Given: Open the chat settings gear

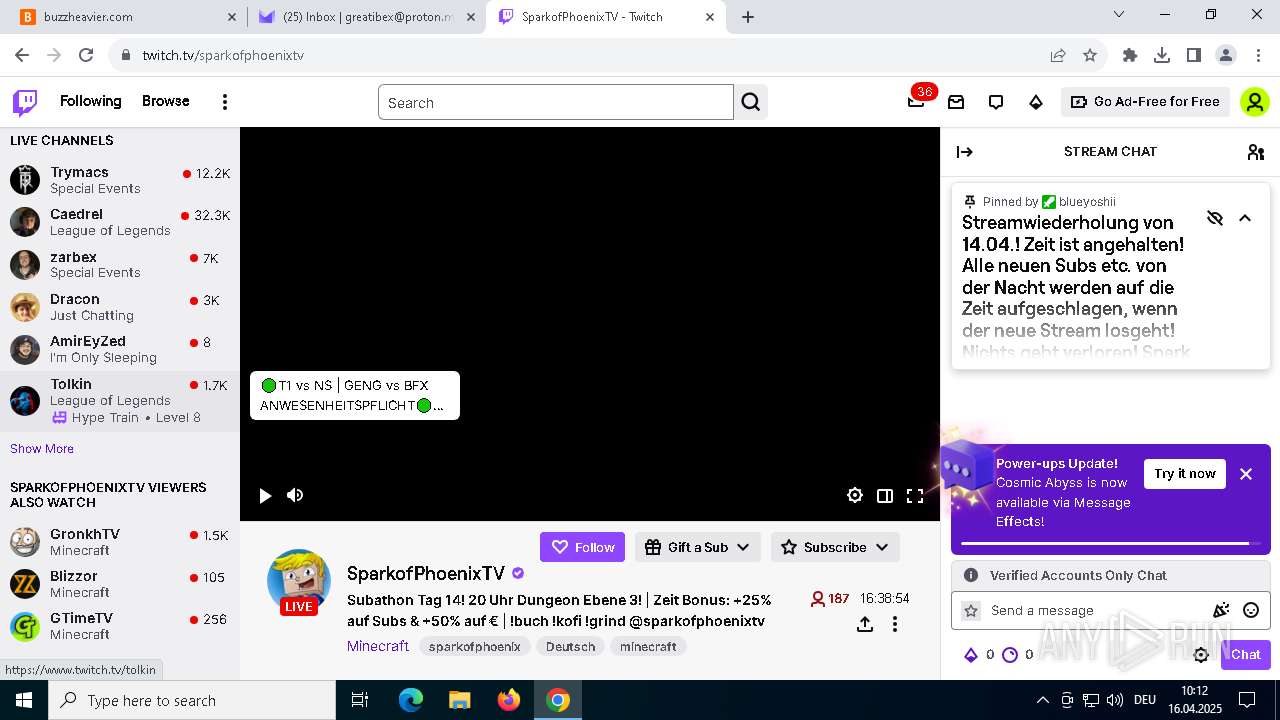Looking at the screenshot, I should [x=1201, y=655].
